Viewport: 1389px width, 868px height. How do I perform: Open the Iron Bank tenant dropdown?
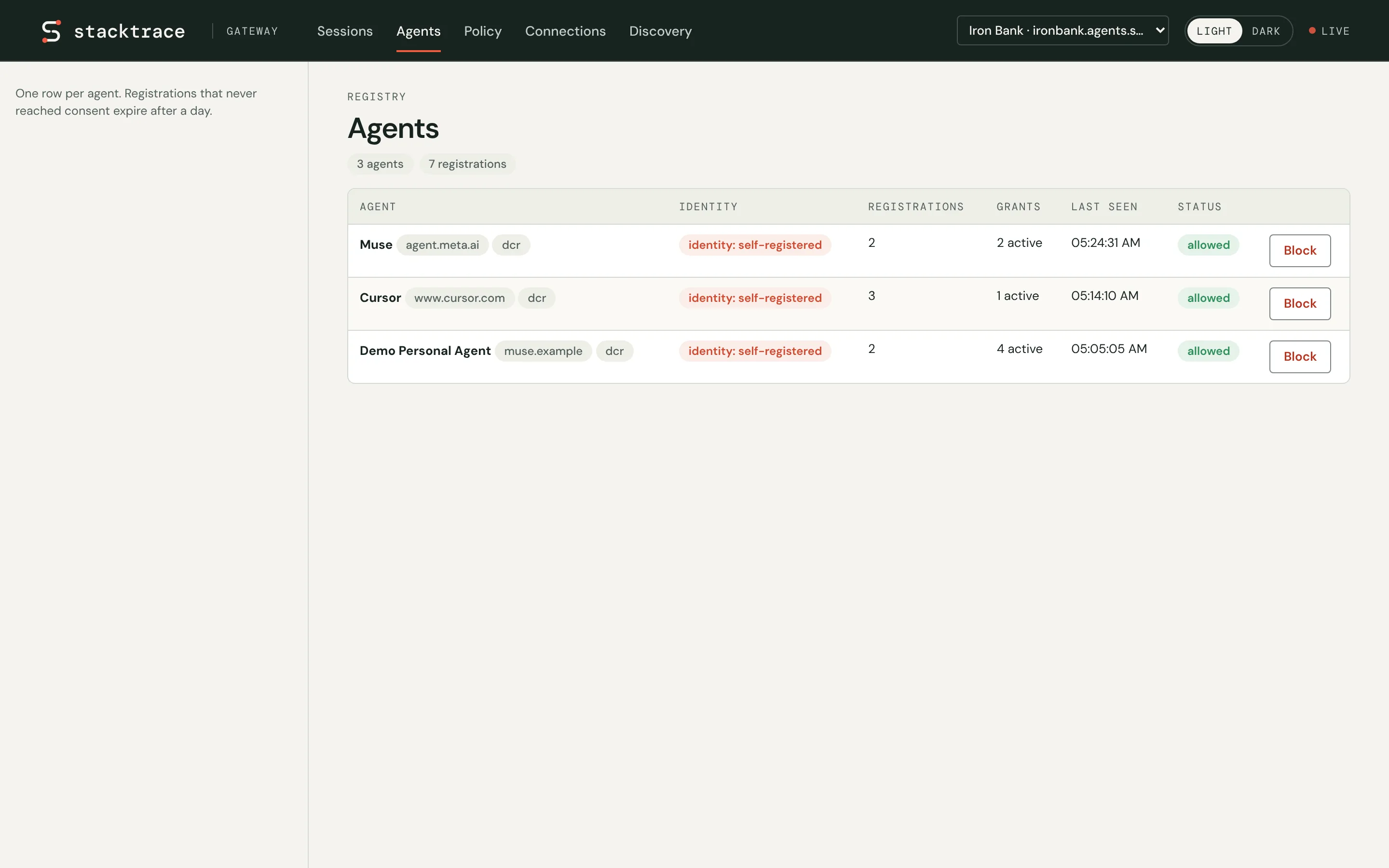pos(1062,30)
